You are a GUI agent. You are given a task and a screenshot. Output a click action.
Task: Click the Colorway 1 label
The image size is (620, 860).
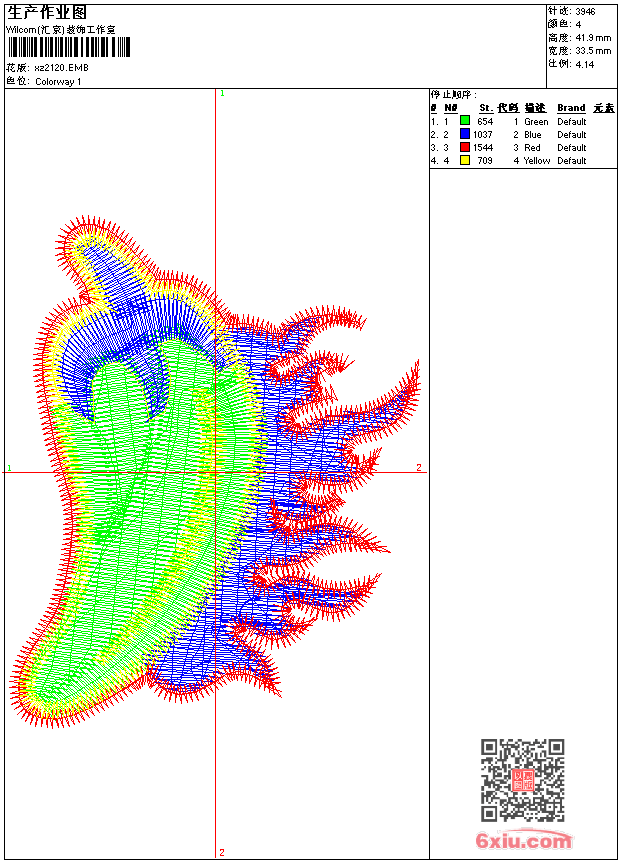click(x=58, y=82)
